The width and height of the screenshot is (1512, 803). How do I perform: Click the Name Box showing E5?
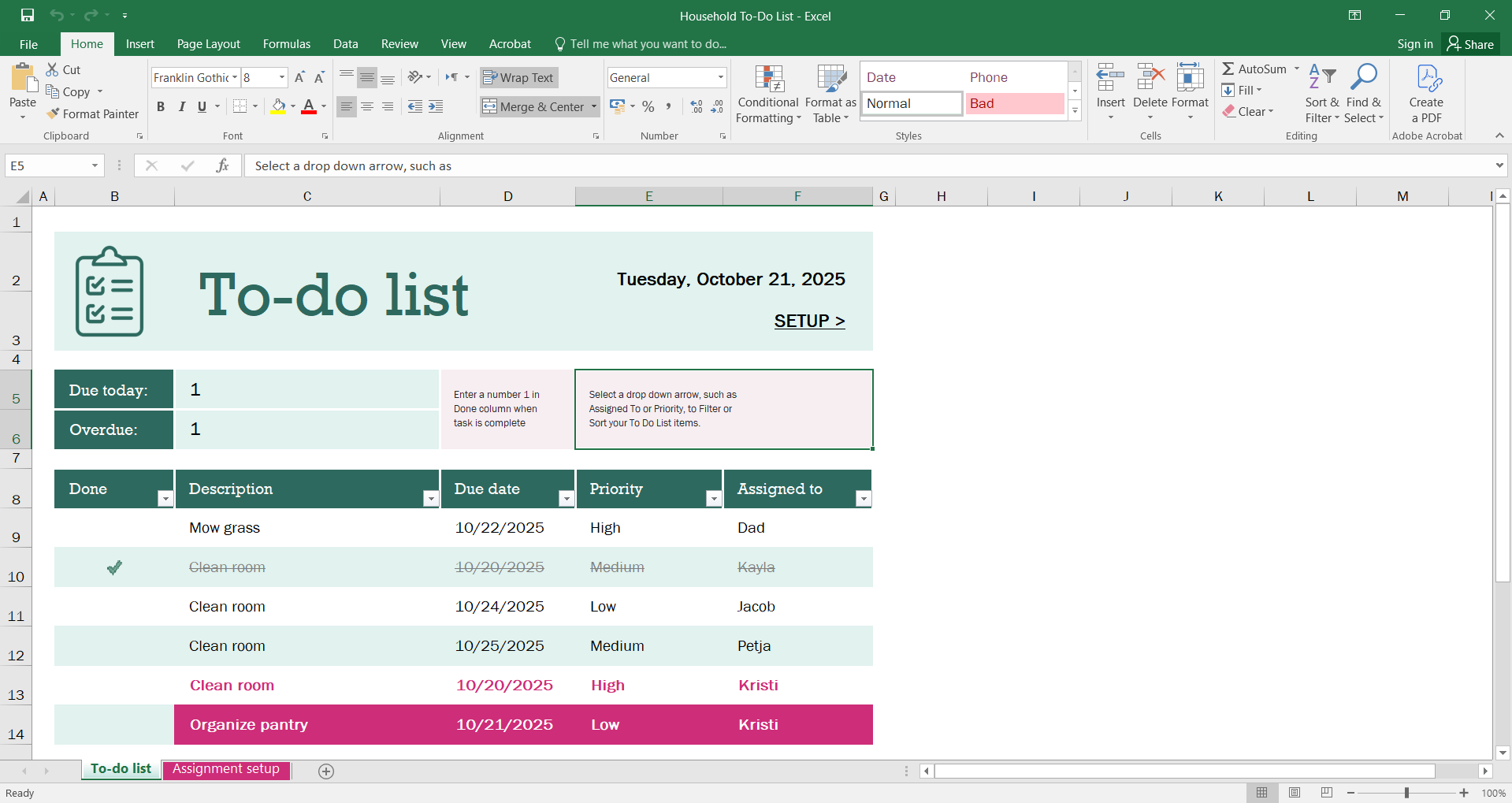coord(47,165)
